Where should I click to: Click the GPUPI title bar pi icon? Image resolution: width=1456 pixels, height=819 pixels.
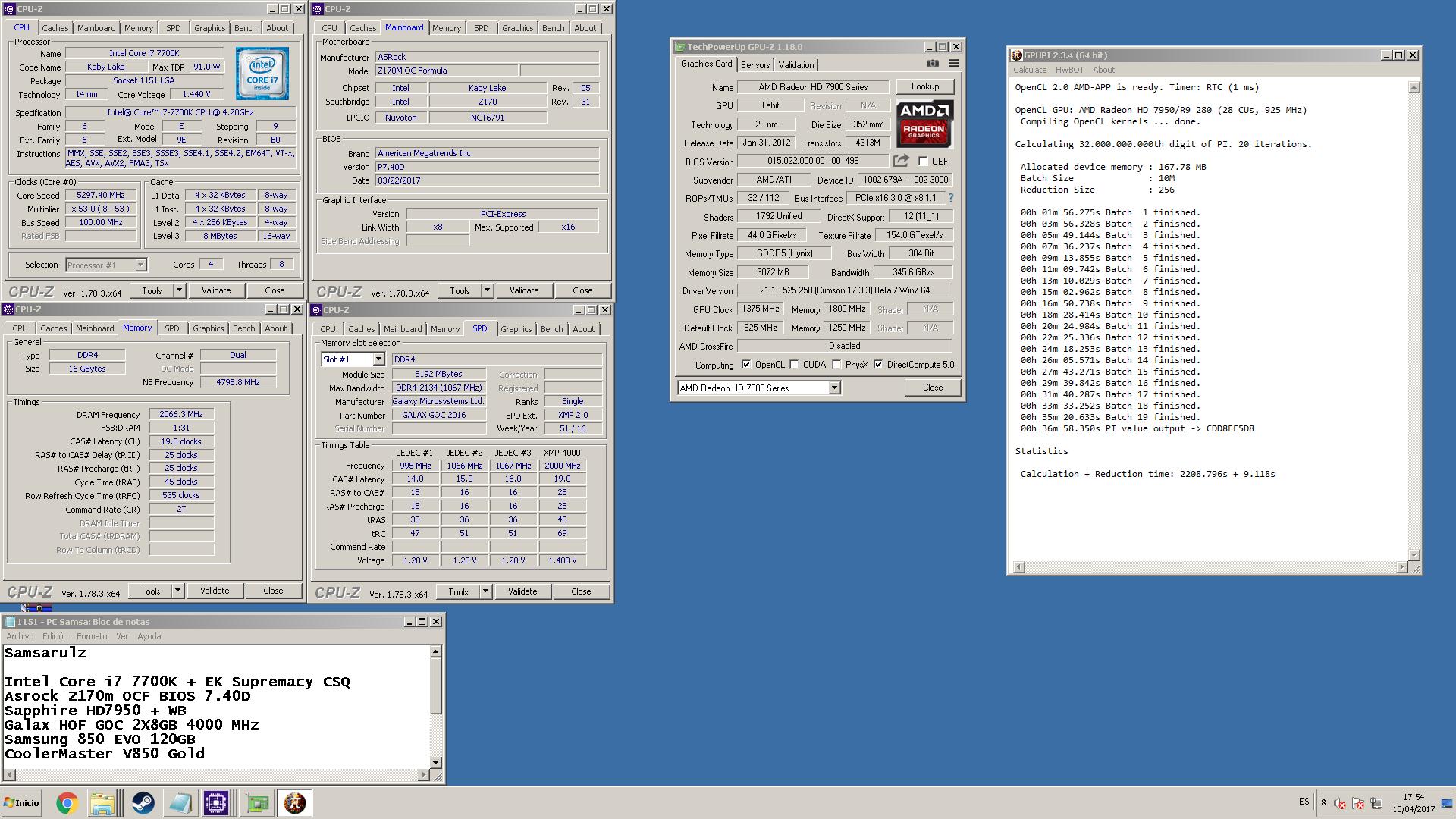[x=1017, y=55]
